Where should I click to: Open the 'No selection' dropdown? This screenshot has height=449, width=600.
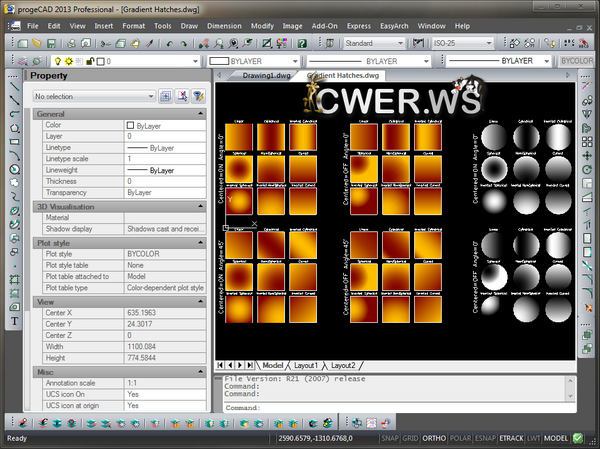point(94,96)
